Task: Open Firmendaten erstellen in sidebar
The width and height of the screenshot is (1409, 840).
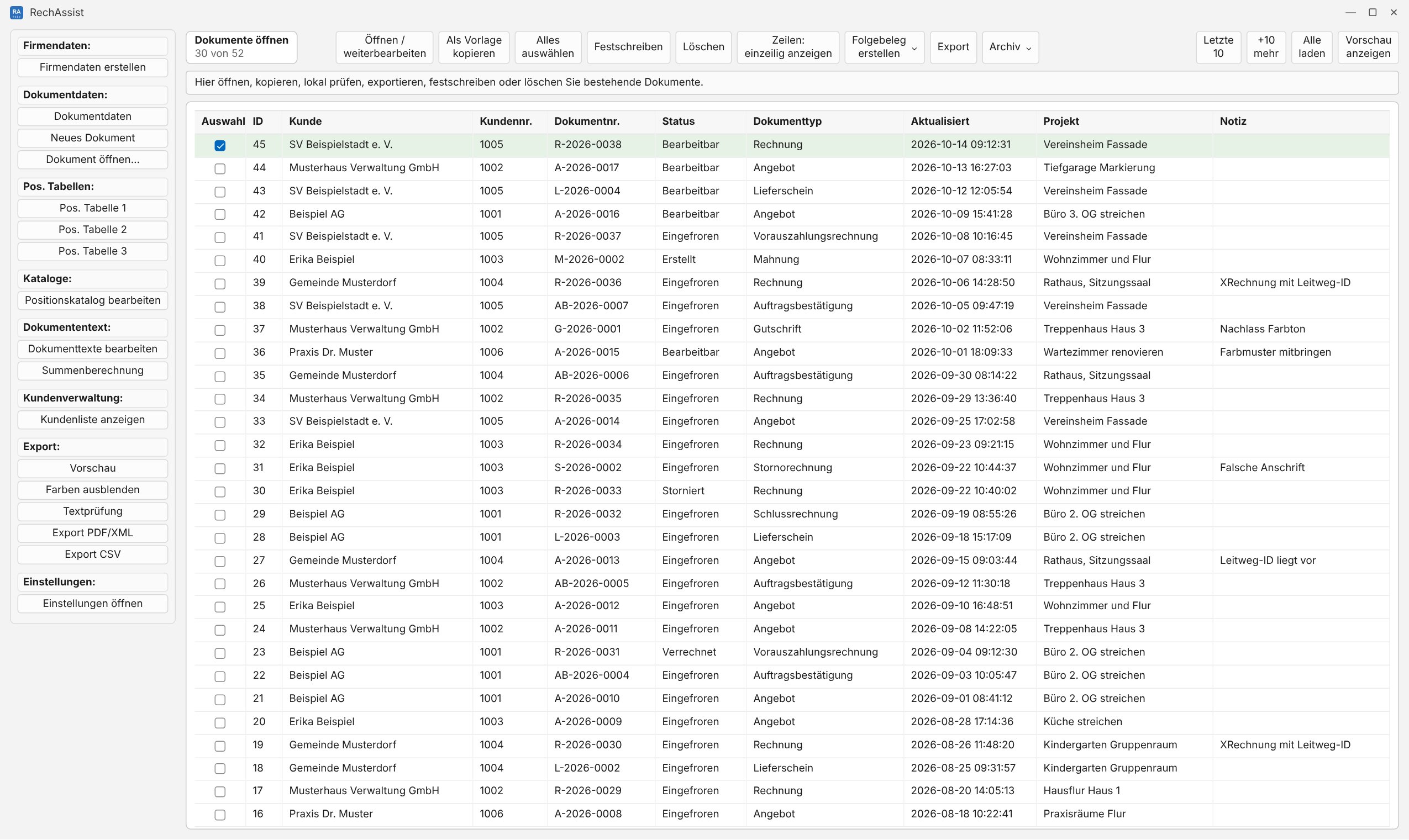Action: [93, 67]
